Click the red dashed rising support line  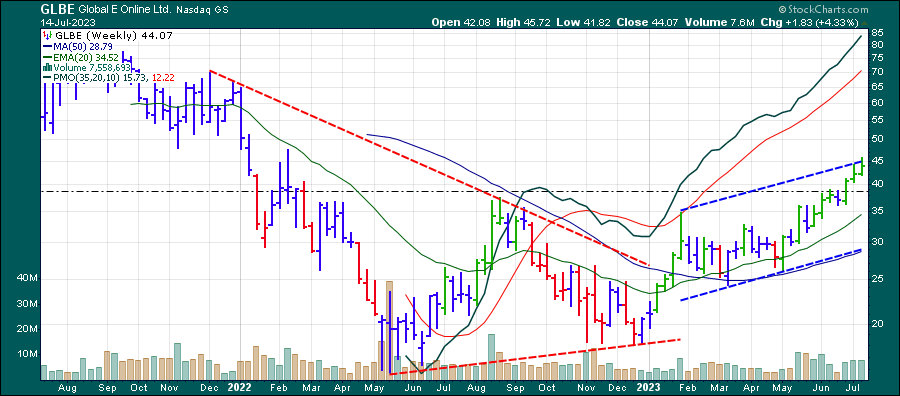(x=534, y=357)
